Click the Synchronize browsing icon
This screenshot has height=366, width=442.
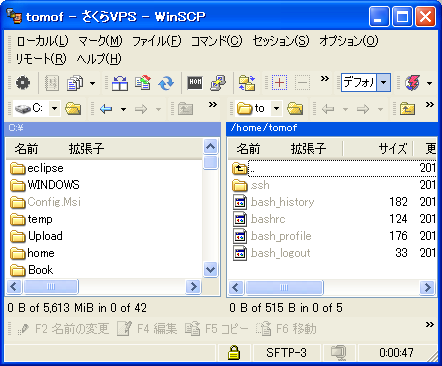pos(247,83)
